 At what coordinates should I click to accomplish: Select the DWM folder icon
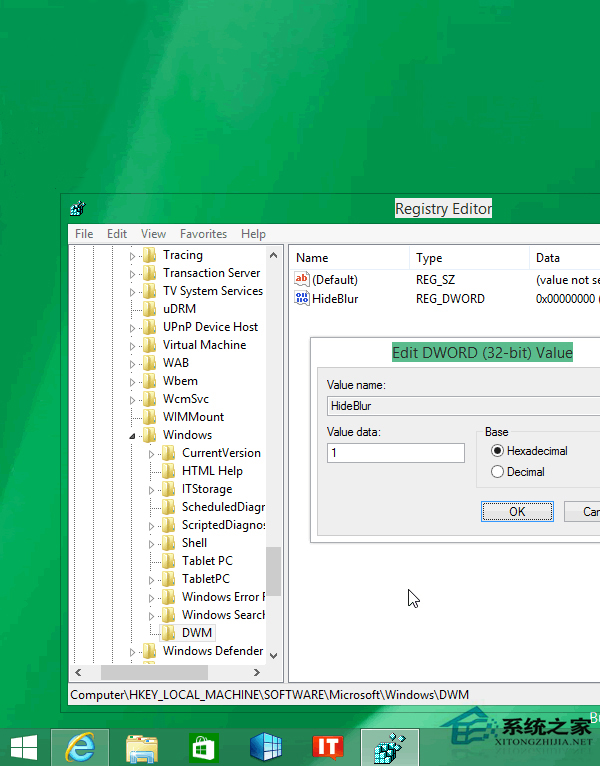(169, 633)
